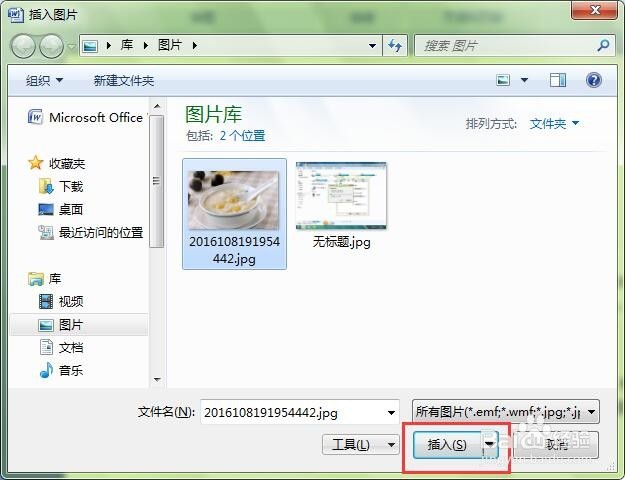Expand the arrow before 库 in address bar
Screen dimensions: 625x480
[x=108, y=46]
